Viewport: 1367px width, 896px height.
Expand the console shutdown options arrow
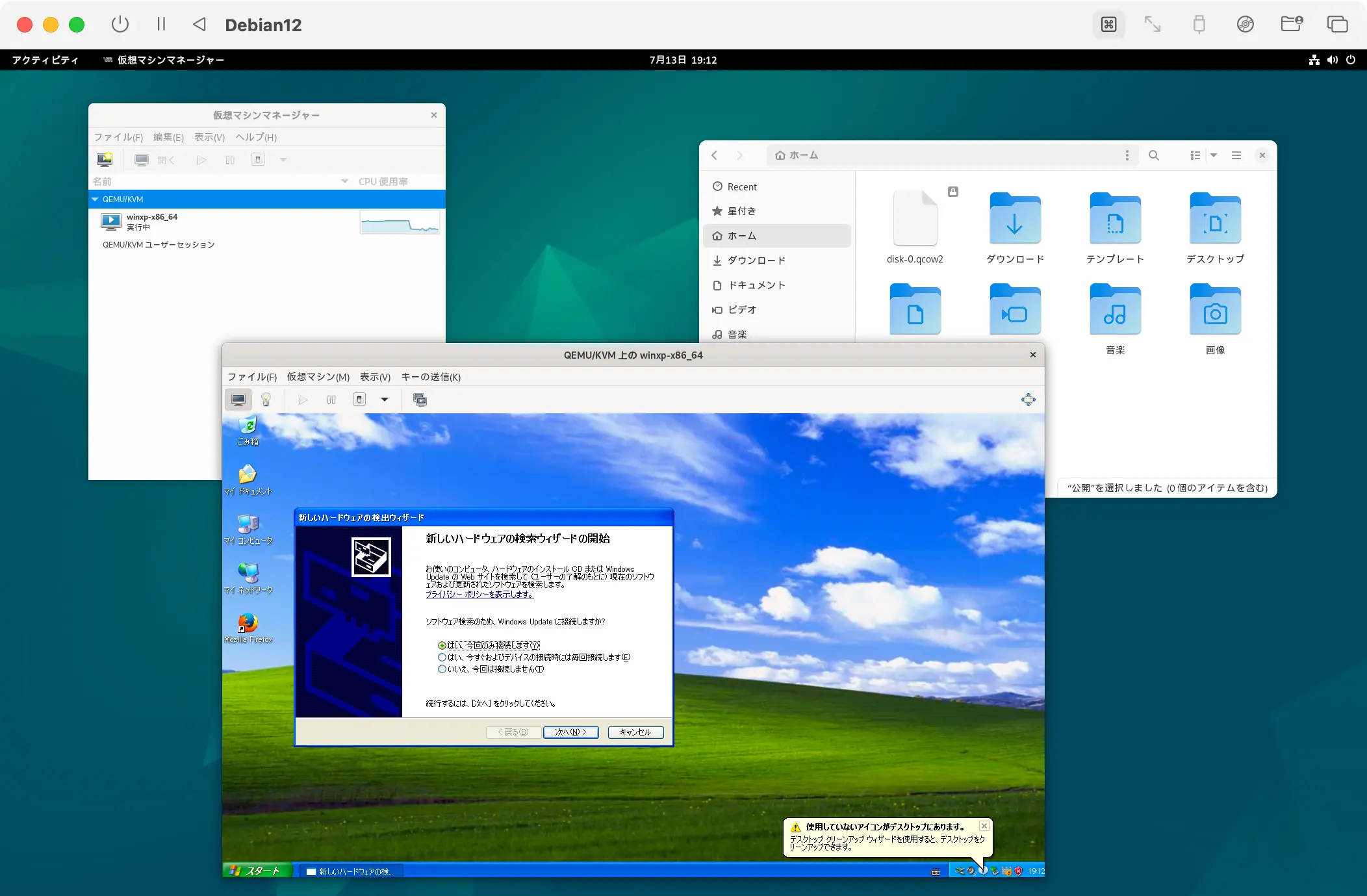[385, 400]
